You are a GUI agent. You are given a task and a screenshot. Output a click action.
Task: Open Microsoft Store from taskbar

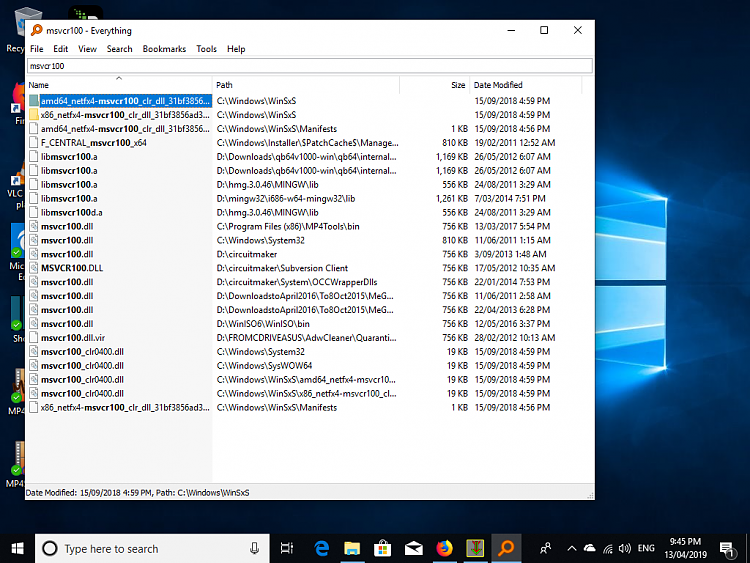[383, 549]
